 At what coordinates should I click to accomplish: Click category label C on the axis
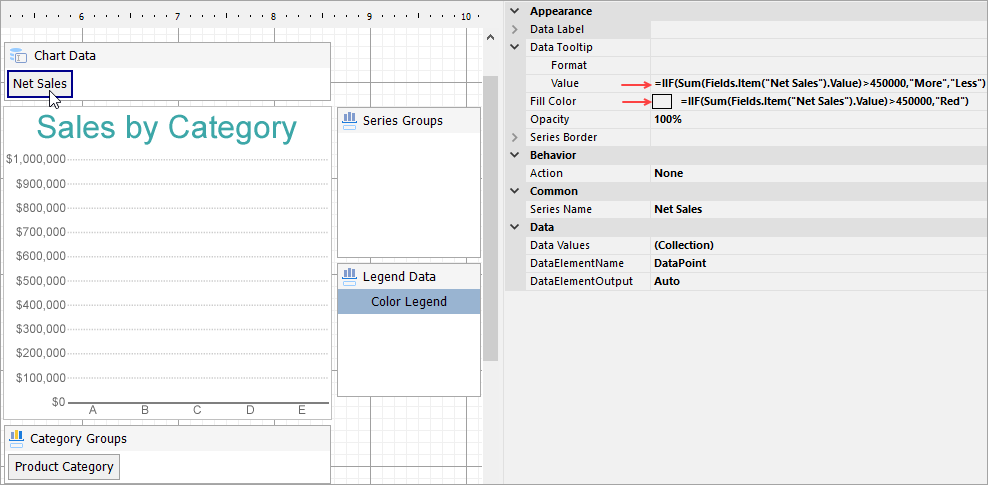click(x=197, y=410)
